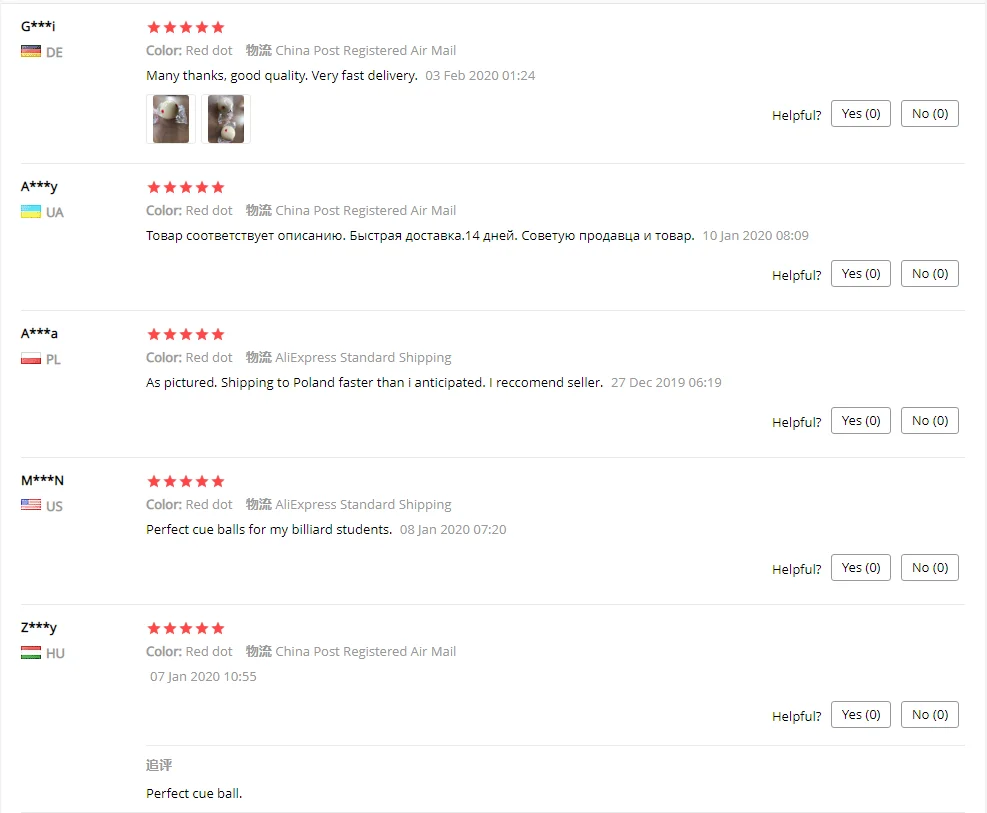This screenshot has height=813, width=987.
Task: Mark G***i's review helpful with Yes (0)
Action: pos(860,114)
